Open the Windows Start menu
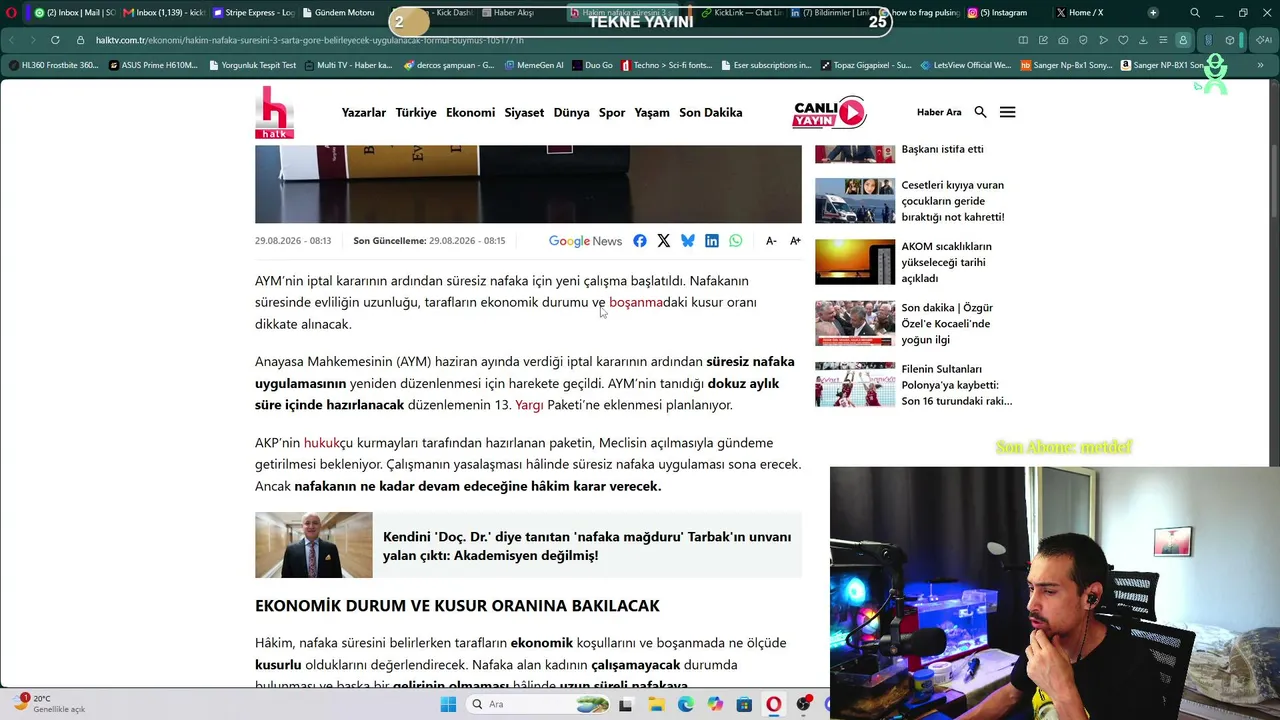Screen dimensions: 1280x720 coord(448,704)
